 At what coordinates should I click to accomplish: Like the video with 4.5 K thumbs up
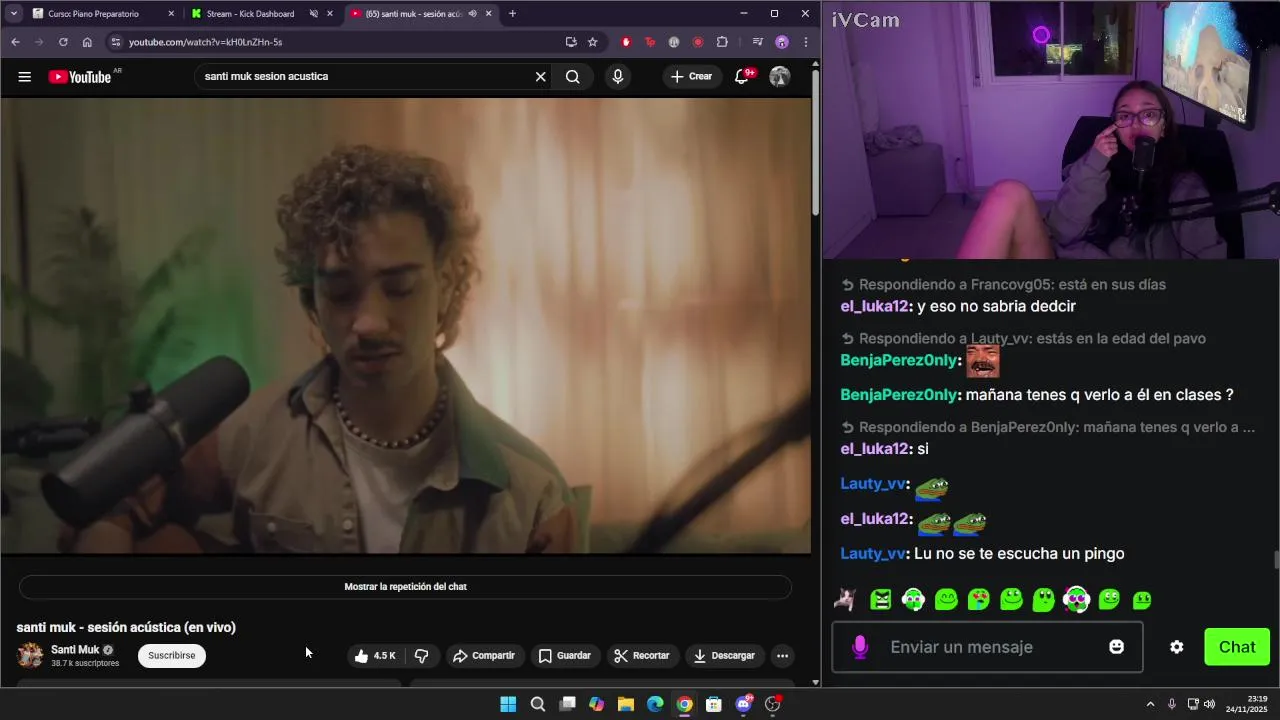[x=376, y=656]
